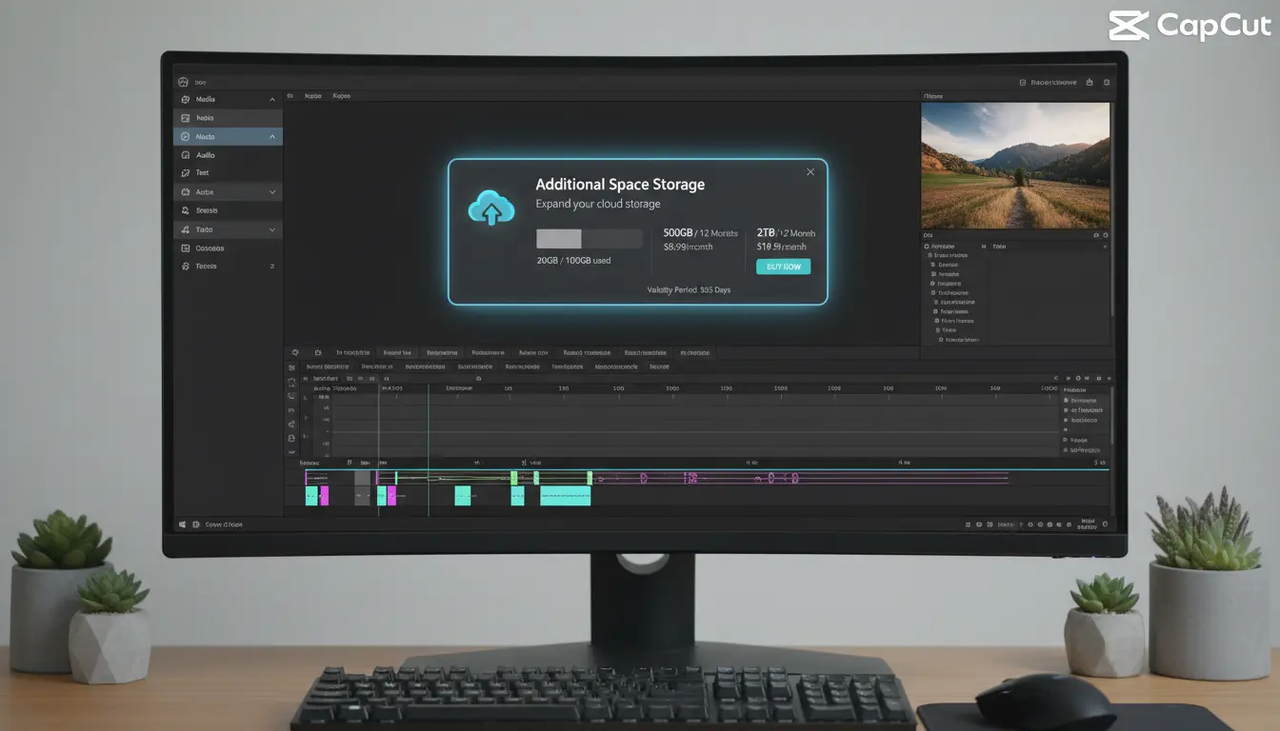Click the Media icon in the sidebar
The image size is (1280, 731).
[184, 100]
